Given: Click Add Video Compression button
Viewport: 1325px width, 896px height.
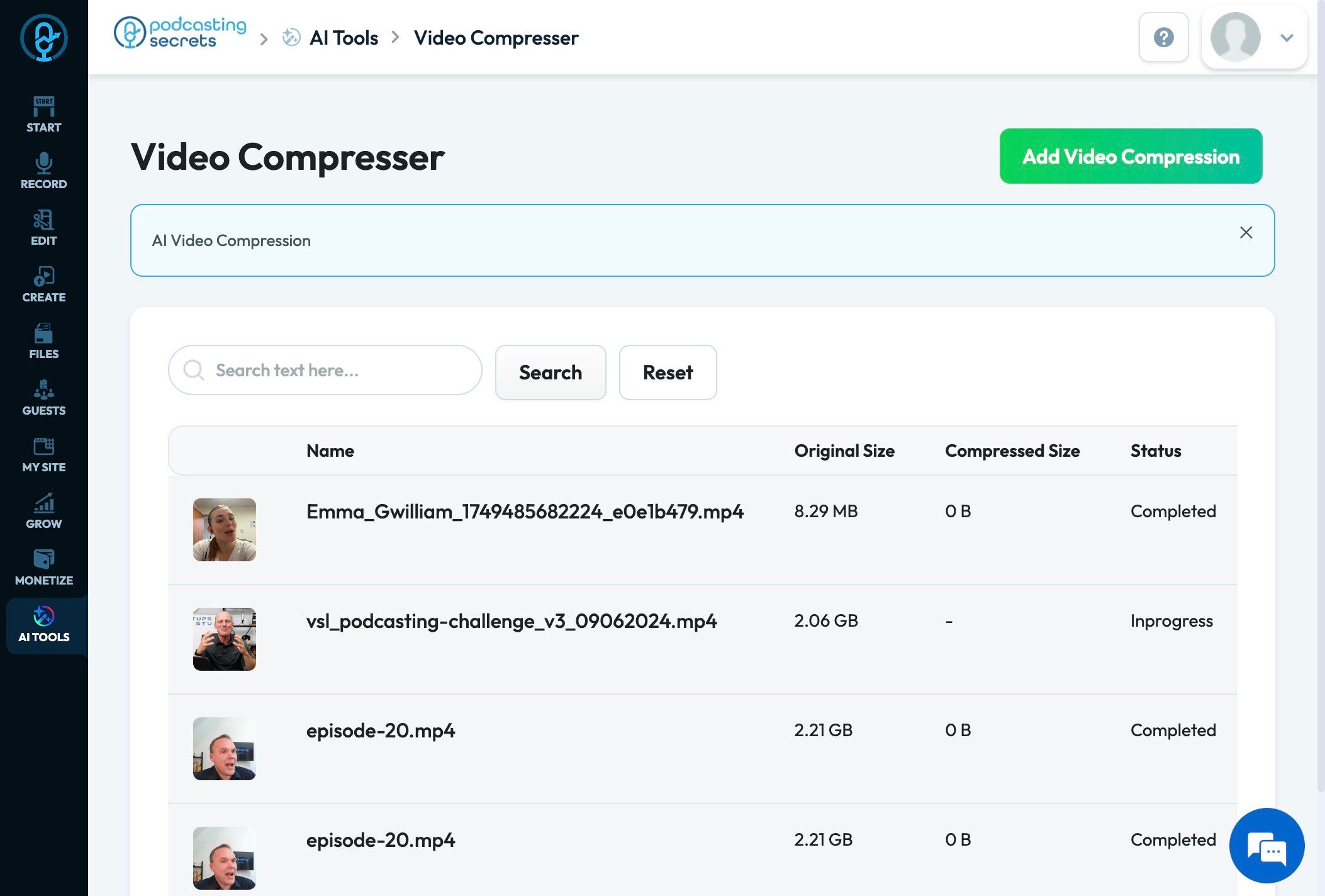Looking at the screenshot, I should (x=1131, y=156).
